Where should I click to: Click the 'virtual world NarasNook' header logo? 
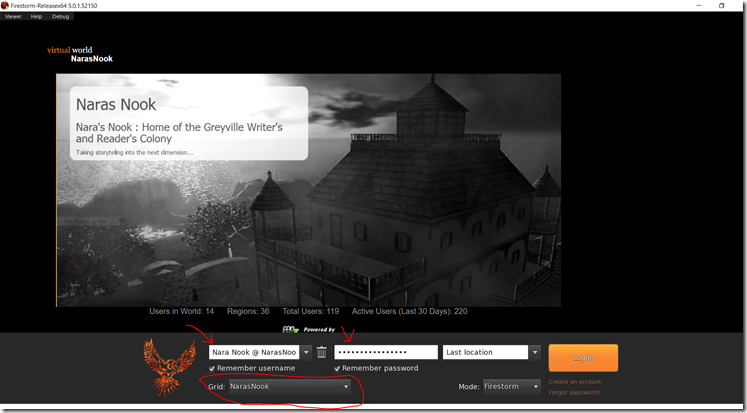click(80, 54)
